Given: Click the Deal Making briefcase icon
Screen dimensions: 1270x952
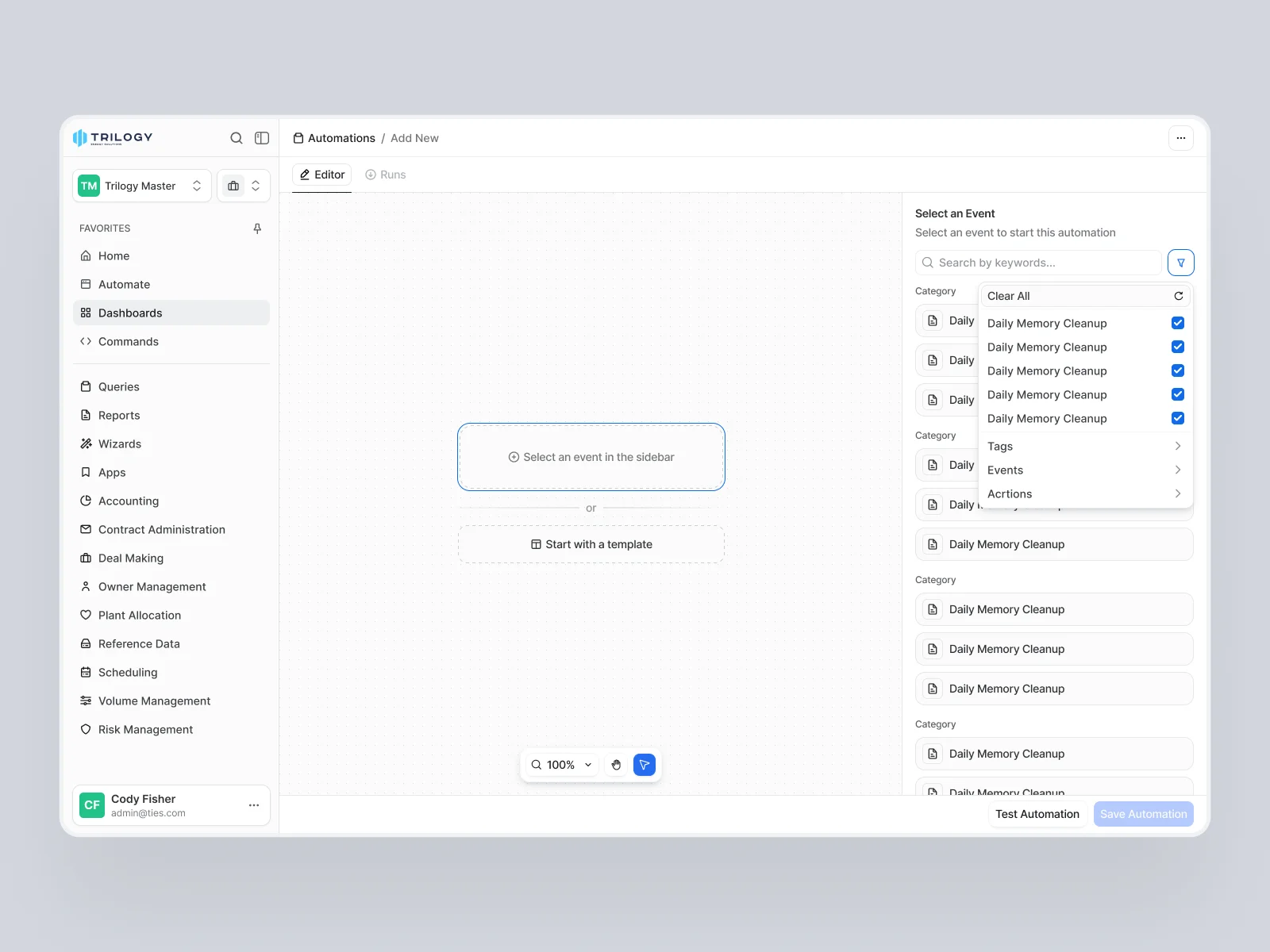Looking at the screenshot, I should 86,558.
